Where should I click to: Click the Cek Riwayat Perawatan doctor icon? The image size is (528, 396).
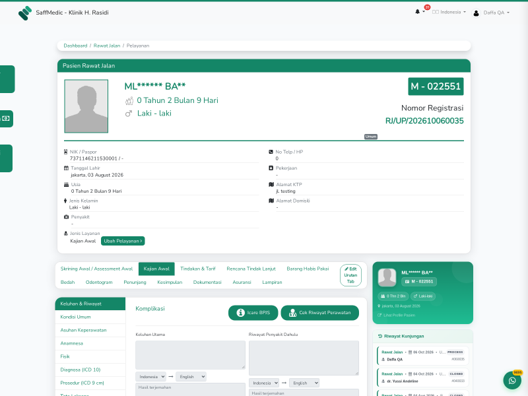(293, 313)
